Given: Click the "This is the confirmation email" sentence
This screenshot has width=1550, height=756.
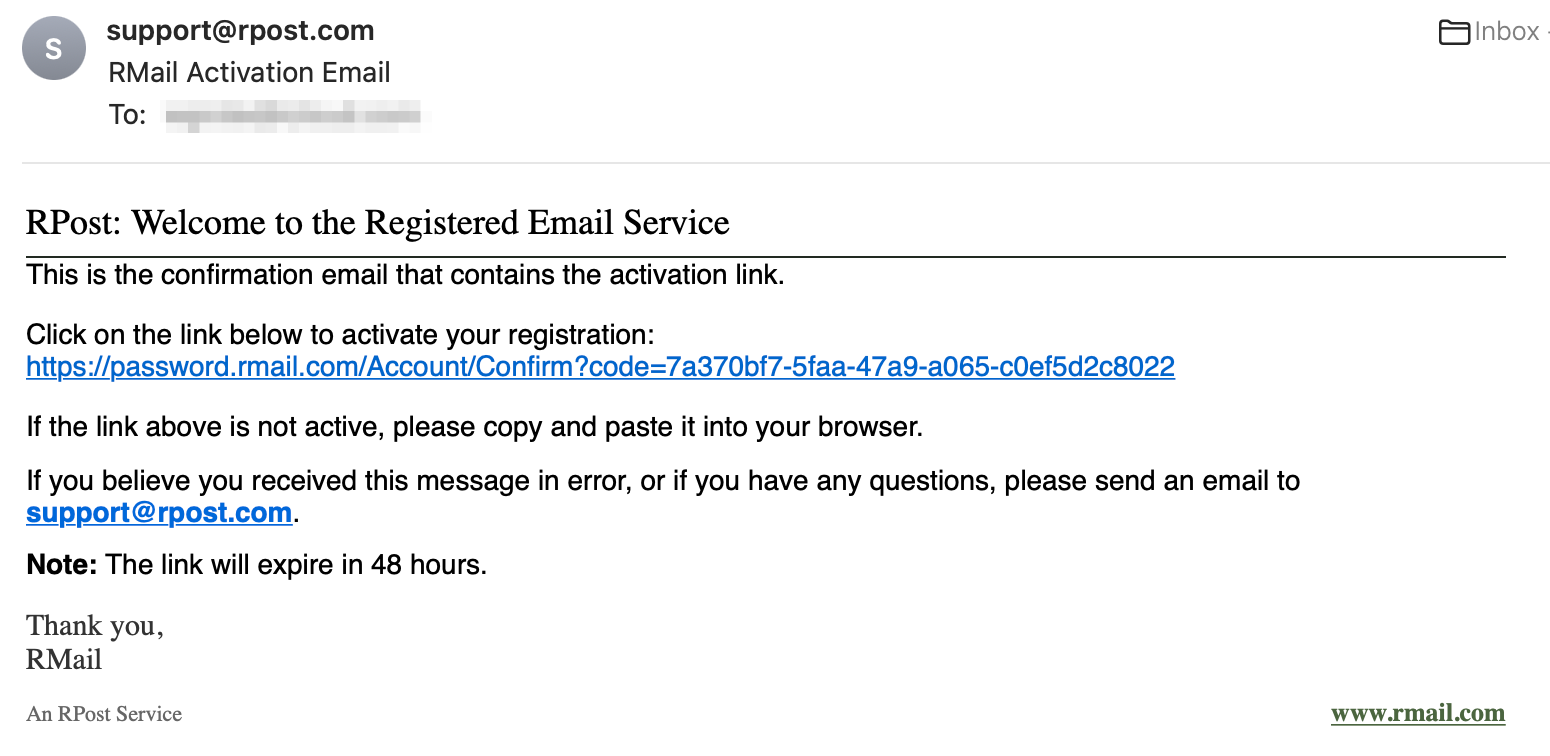Looking at the screenshot, I should point(405,275).
